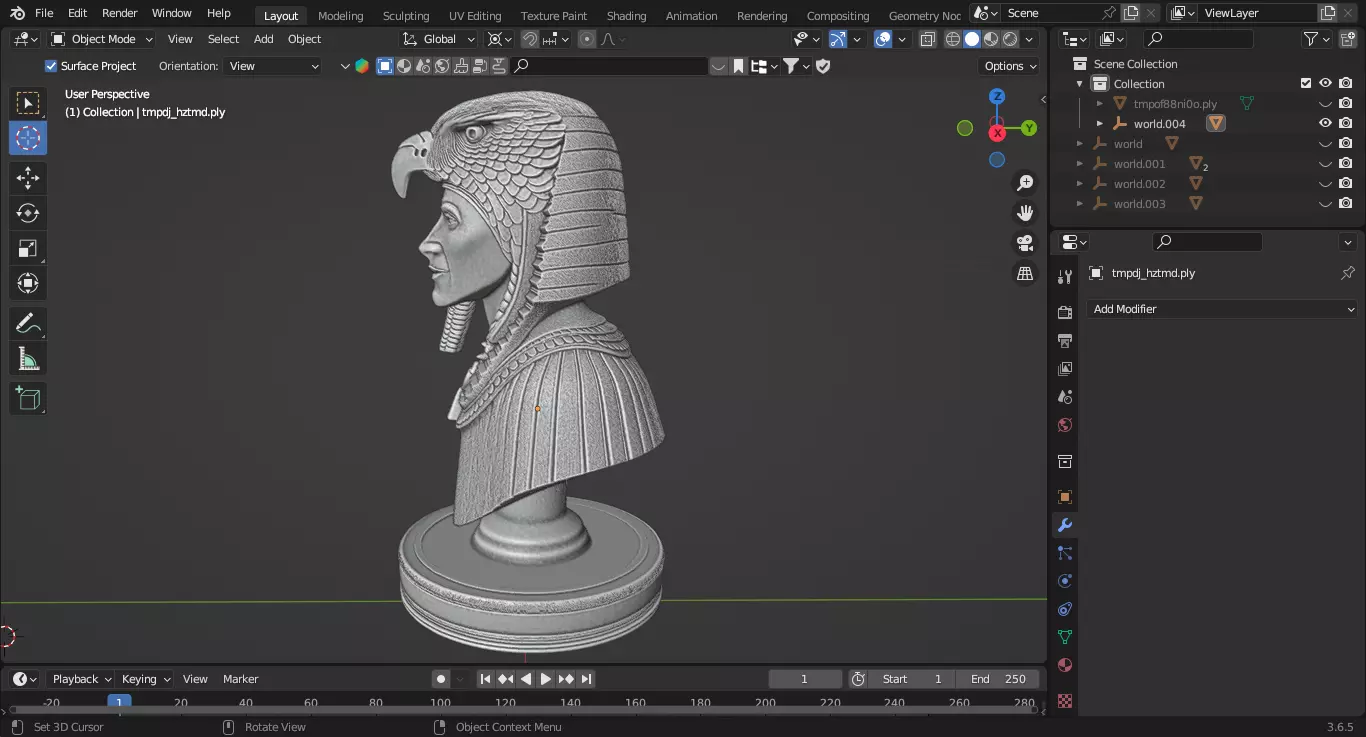Viewport: 1366px width, 737px height.
Task: Open the timeline Marker menu
Action: point(240,679)
